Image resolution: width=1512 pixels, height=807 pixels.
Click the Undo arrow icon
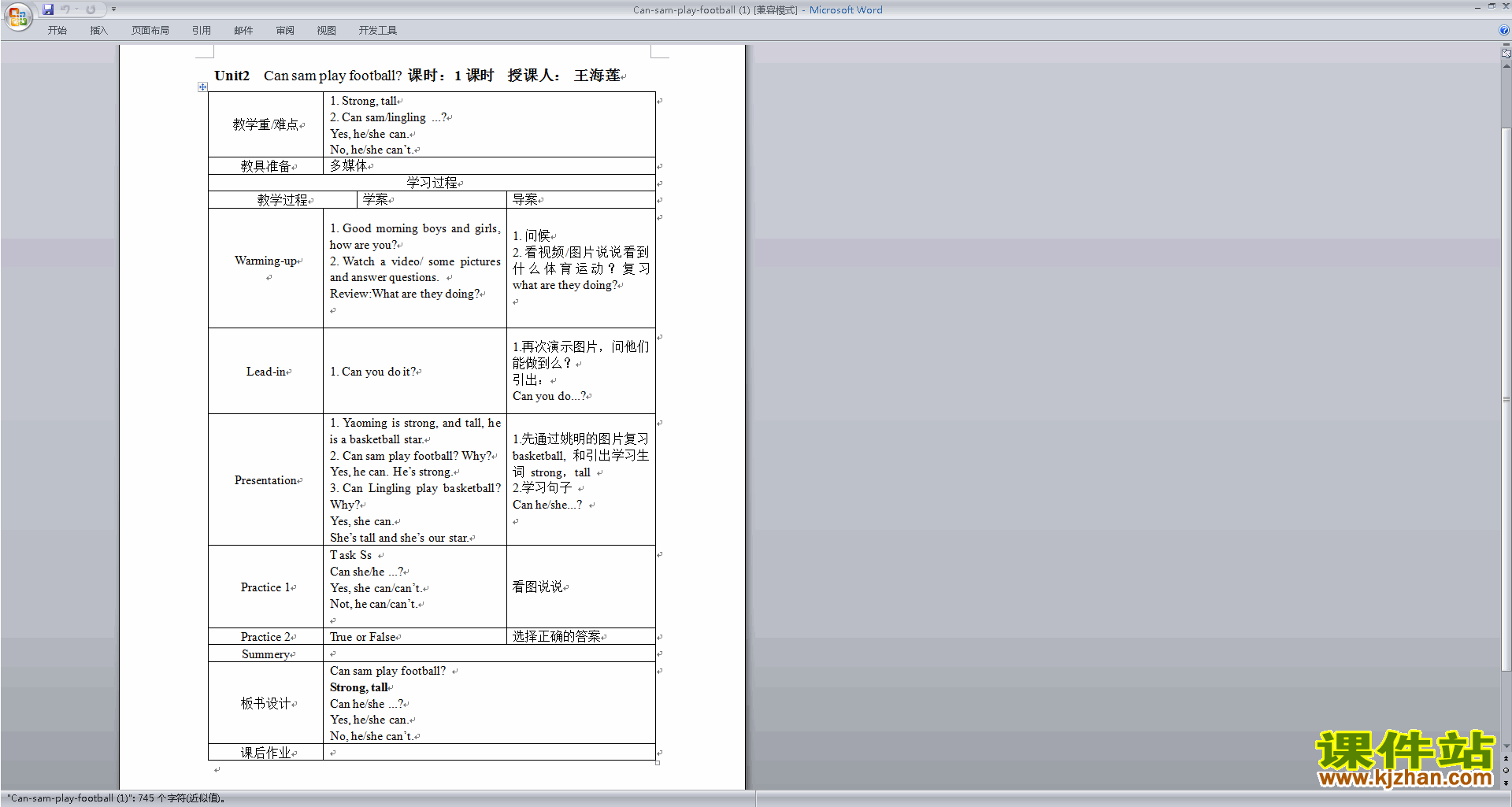coord(65,9)
